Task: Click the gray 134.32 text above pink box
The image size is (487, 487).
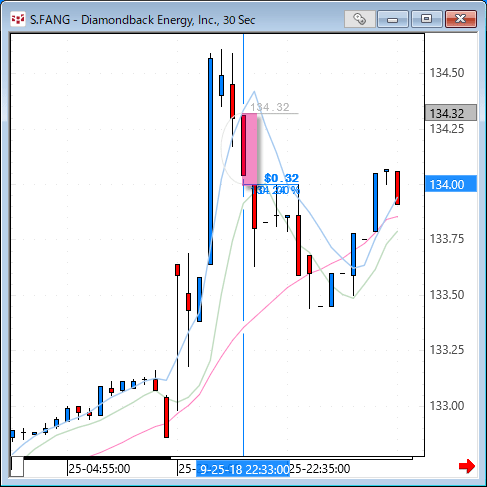Action: pos(270,107)
